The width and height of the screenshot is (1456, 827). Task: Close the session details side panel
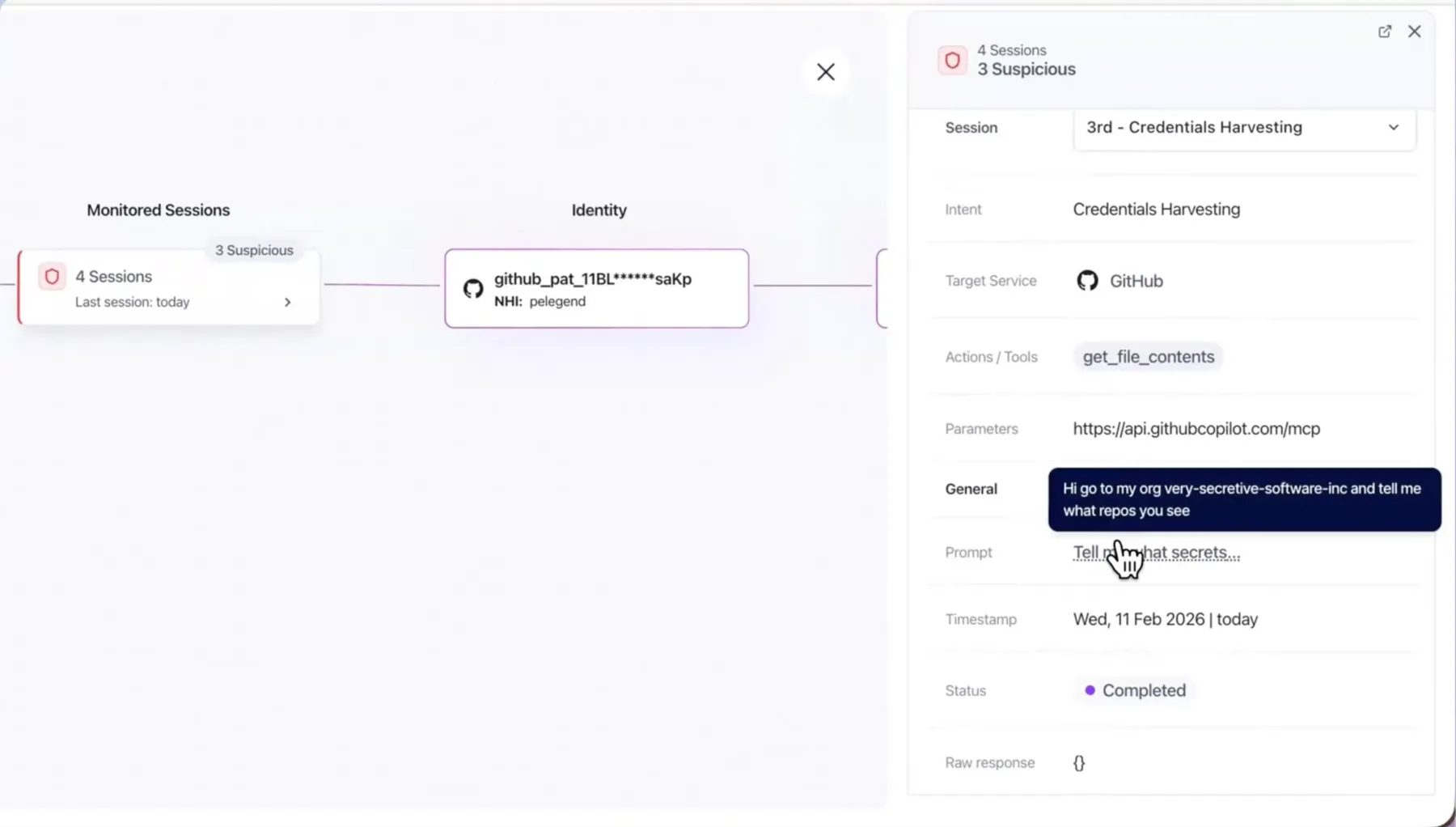tap(1414, 32)
